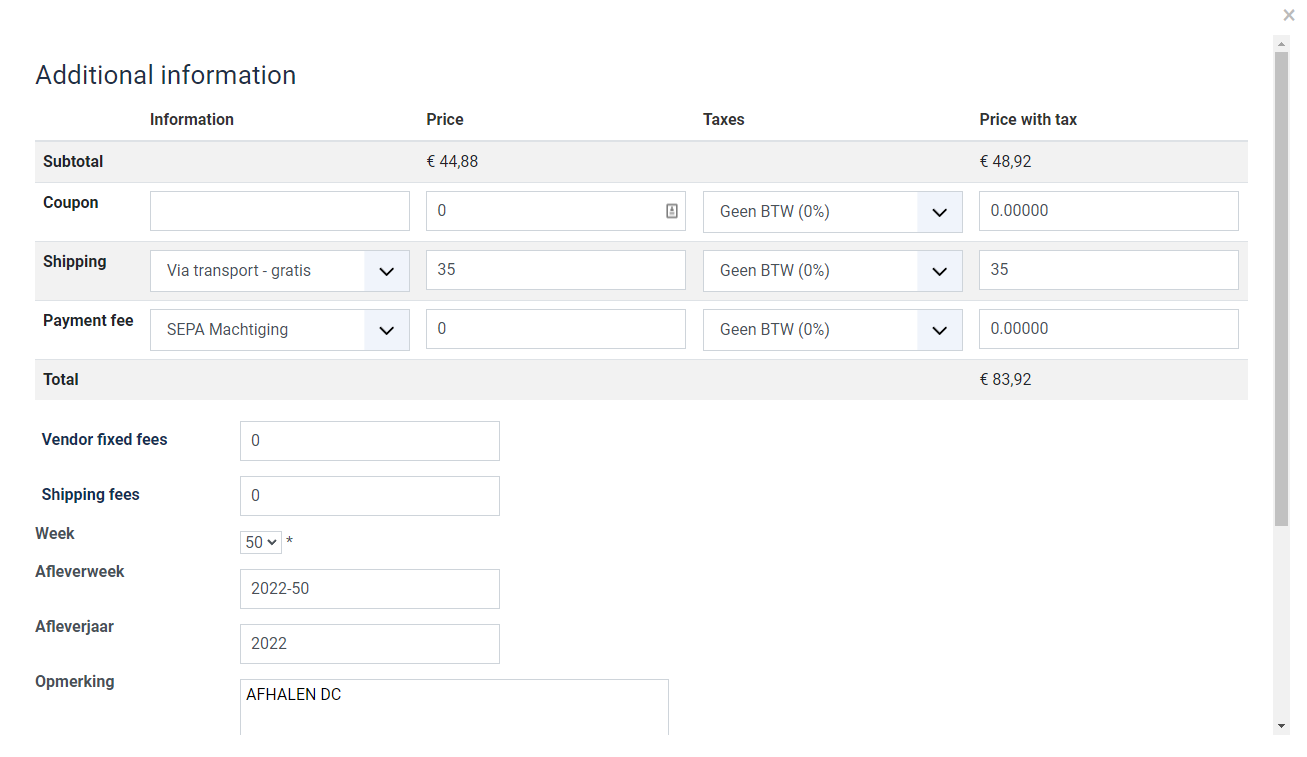Image resolution: width=1307 pixels, height=757 pixels.
Task: Click the Afleverweek input field
Action: coord(369,589)
